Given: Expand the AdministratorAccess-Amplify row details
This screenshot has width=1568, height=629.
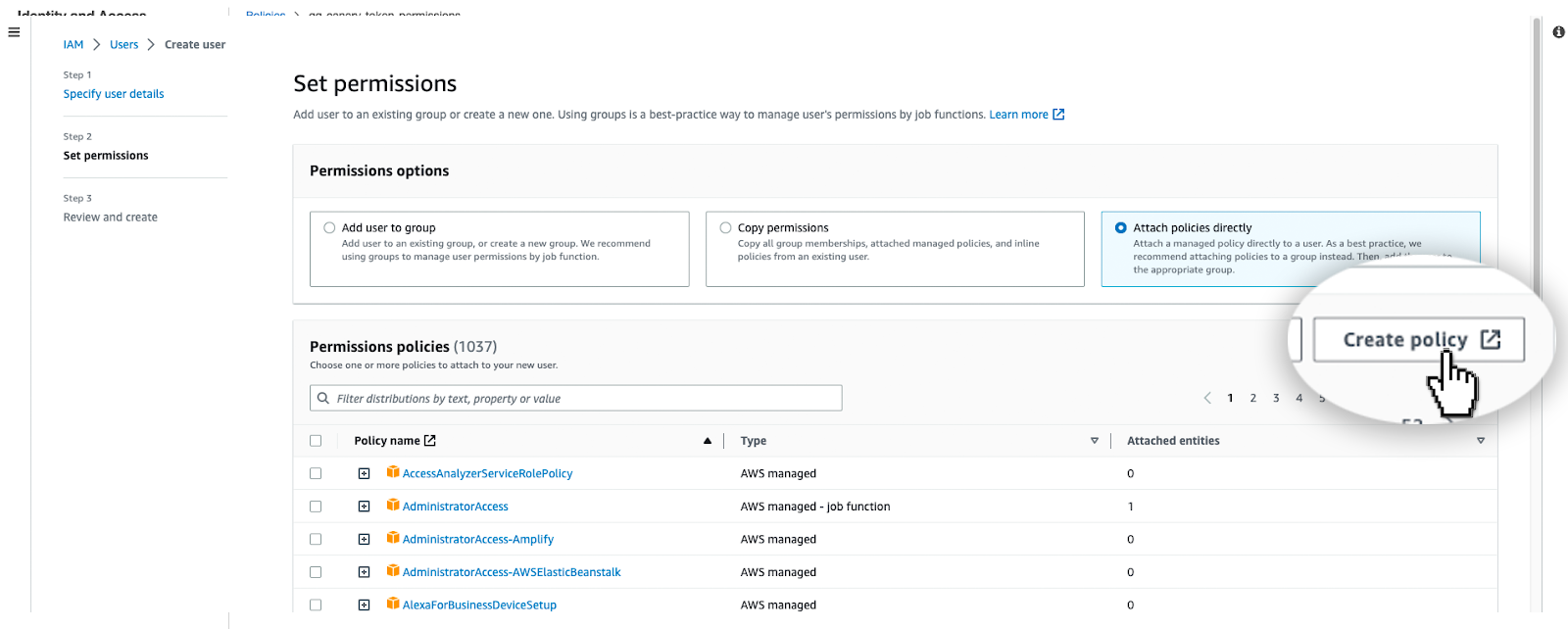Looking at the screenshot, I should click(x=364, y=539).
